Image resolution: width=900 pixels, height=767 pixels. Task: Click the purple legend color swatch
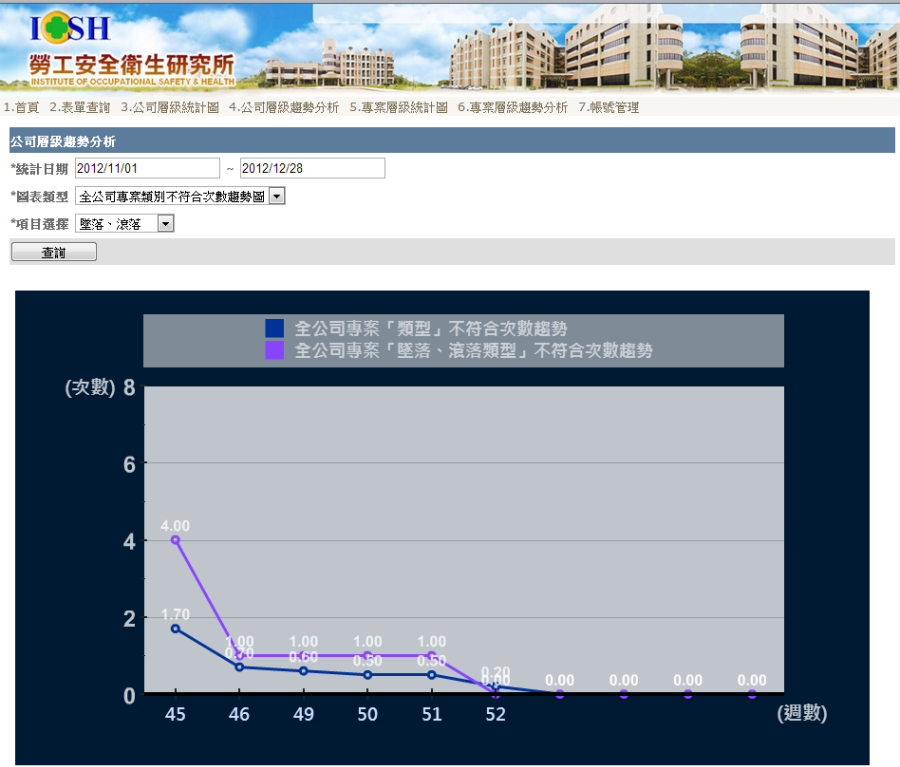[x=274, y=351]
